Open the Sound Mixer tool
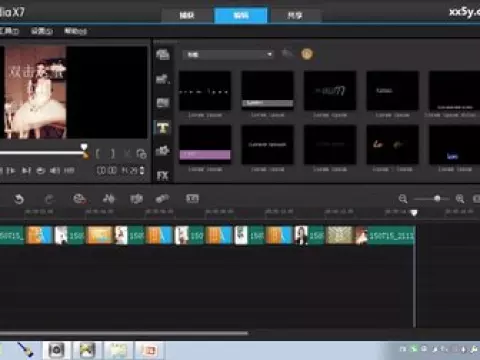 109,199
